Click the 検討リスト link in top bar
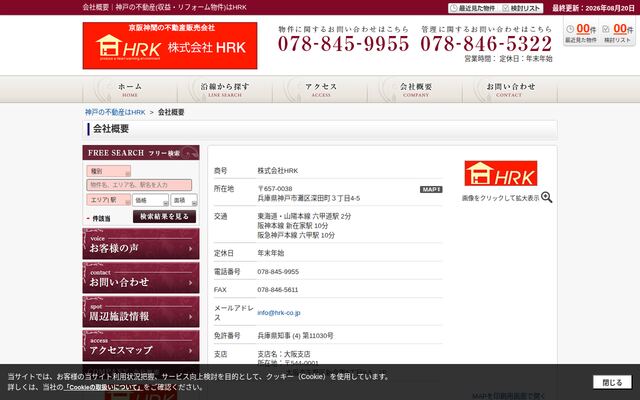Image resolution: width=640 pixels, height=400 pixels. (521, 8)
